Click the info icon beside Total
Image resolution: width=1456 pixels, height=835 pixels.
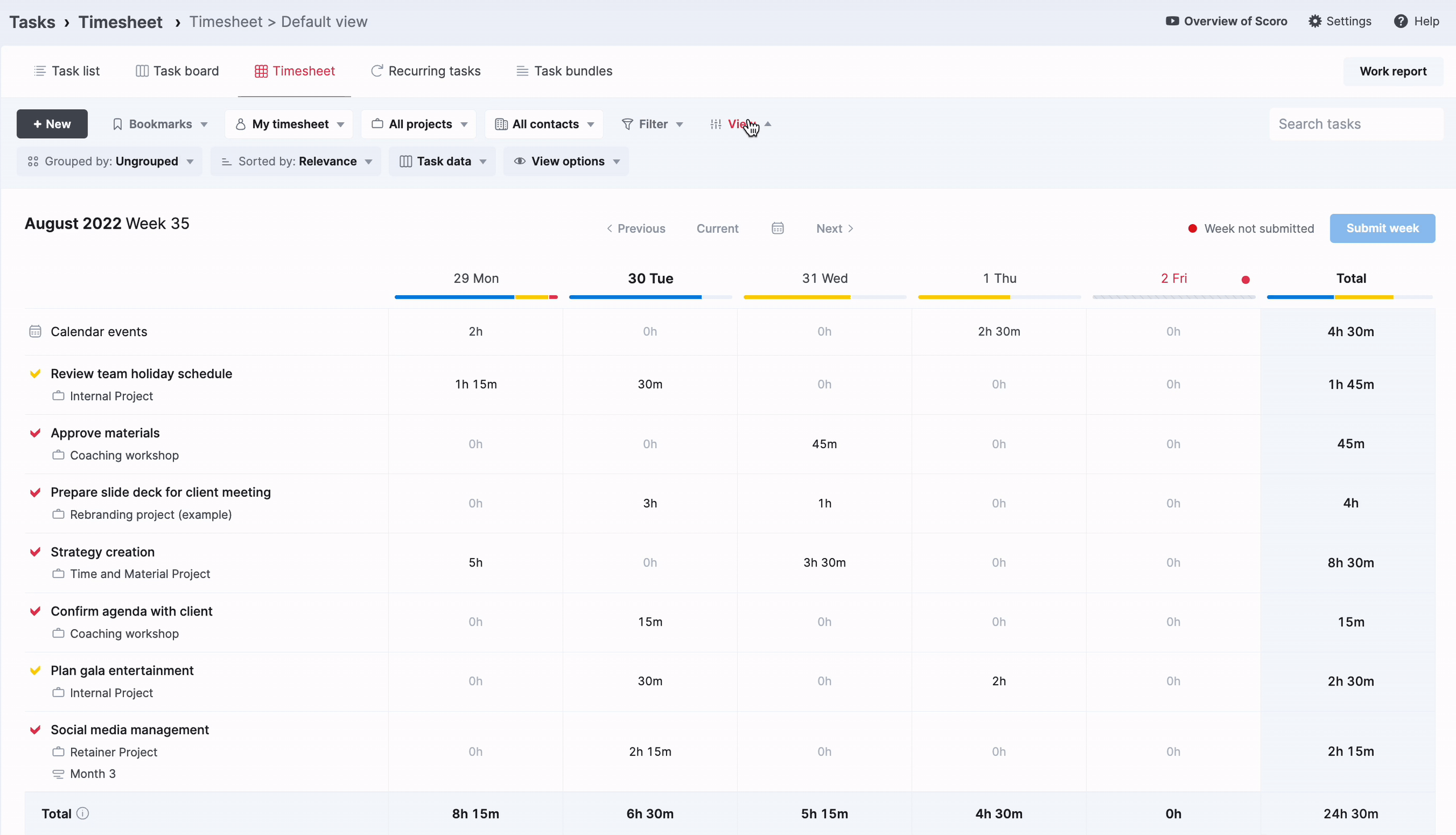(x=82, y=813)
